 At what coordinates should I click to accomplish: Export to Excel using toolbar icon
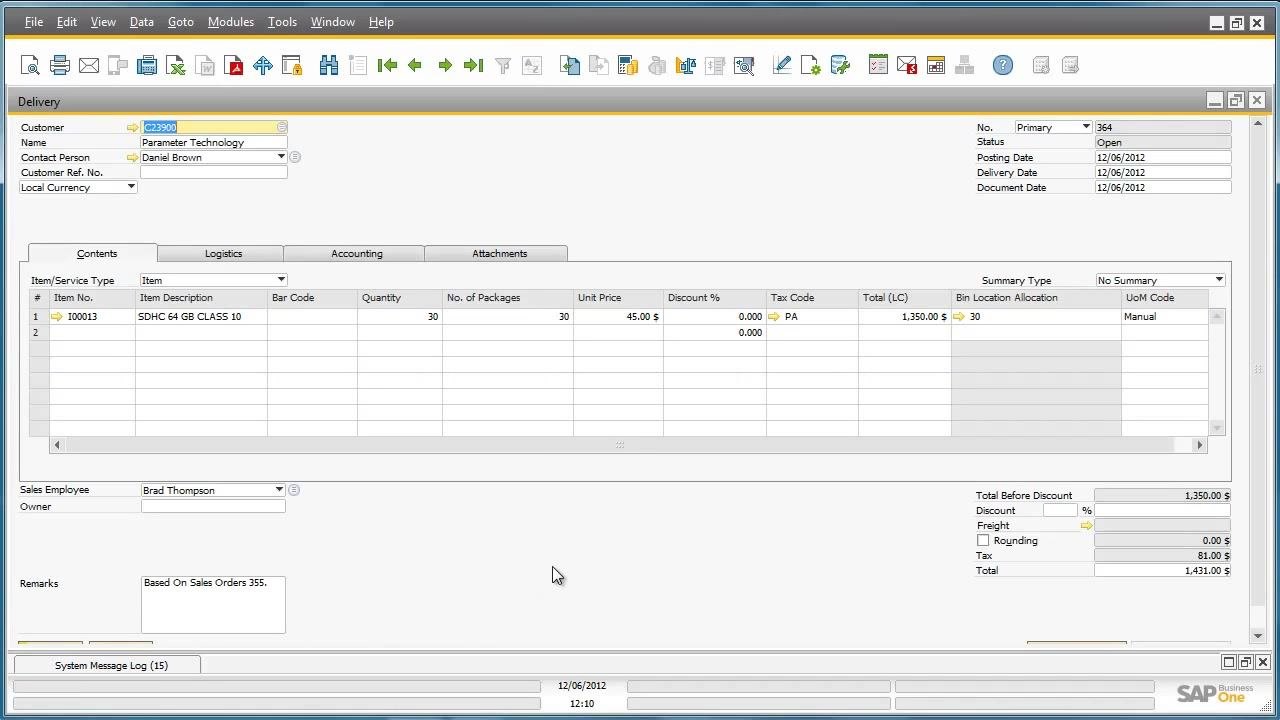[176, 66]
